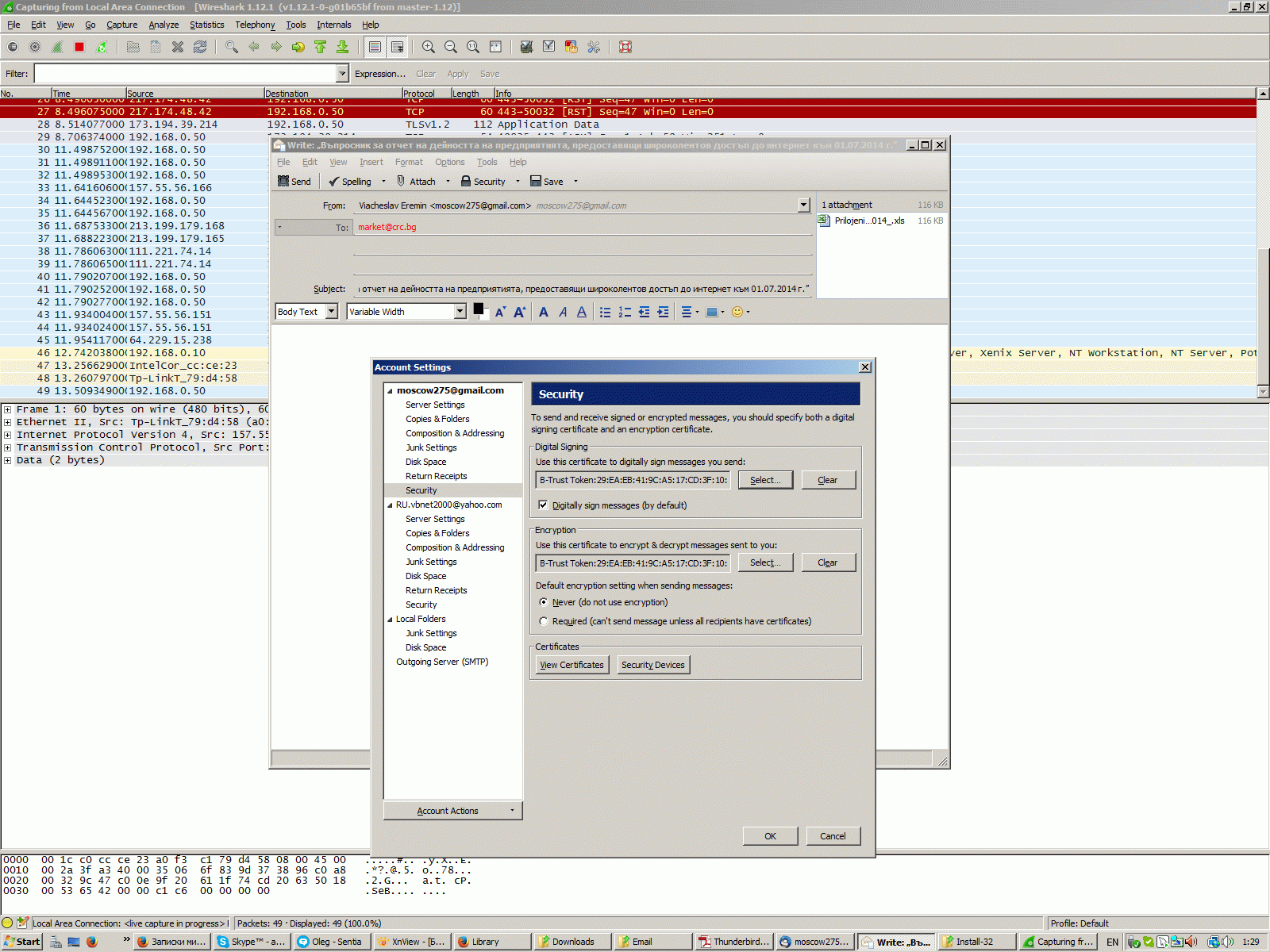The width and height of the screenshot is (1270, 952).
Task: Click Attach paperclip in Write window
Action: 417,182
